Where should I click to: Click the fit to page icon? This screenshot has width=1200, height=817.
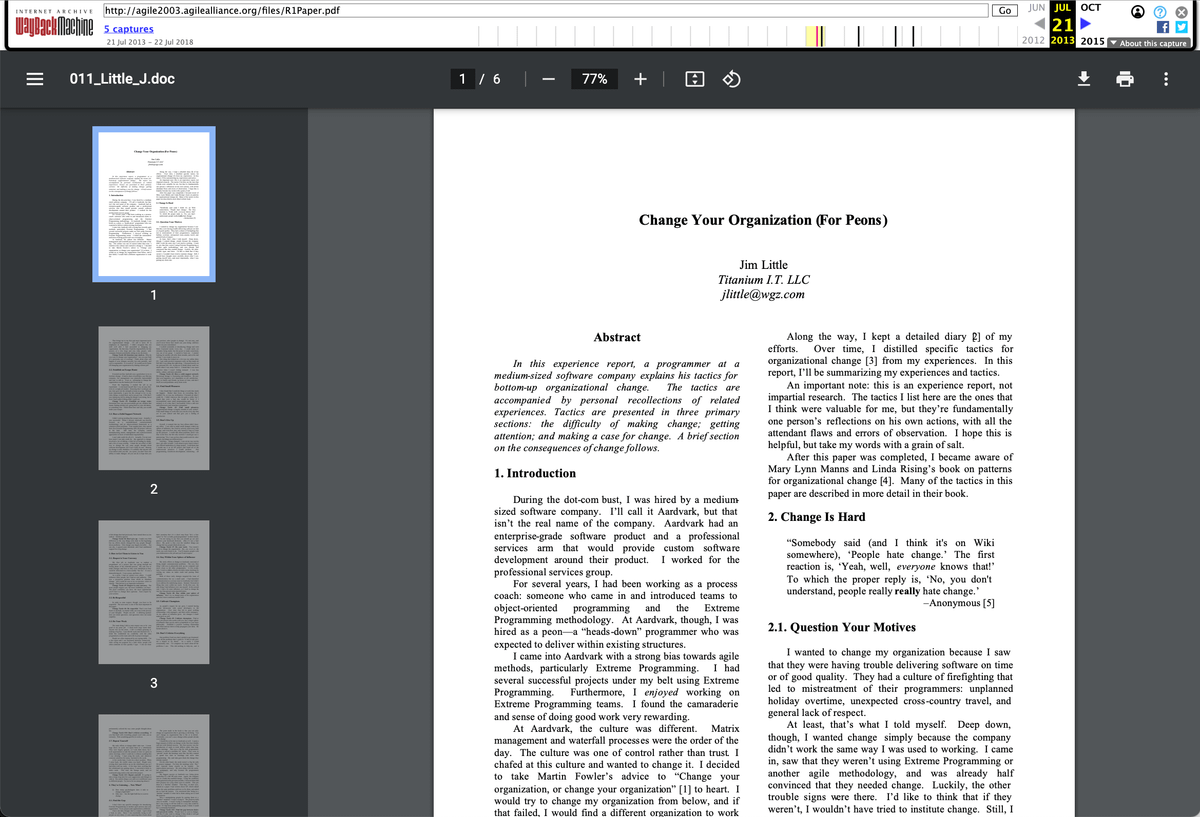pyautogui.click(x=695, y=79)
